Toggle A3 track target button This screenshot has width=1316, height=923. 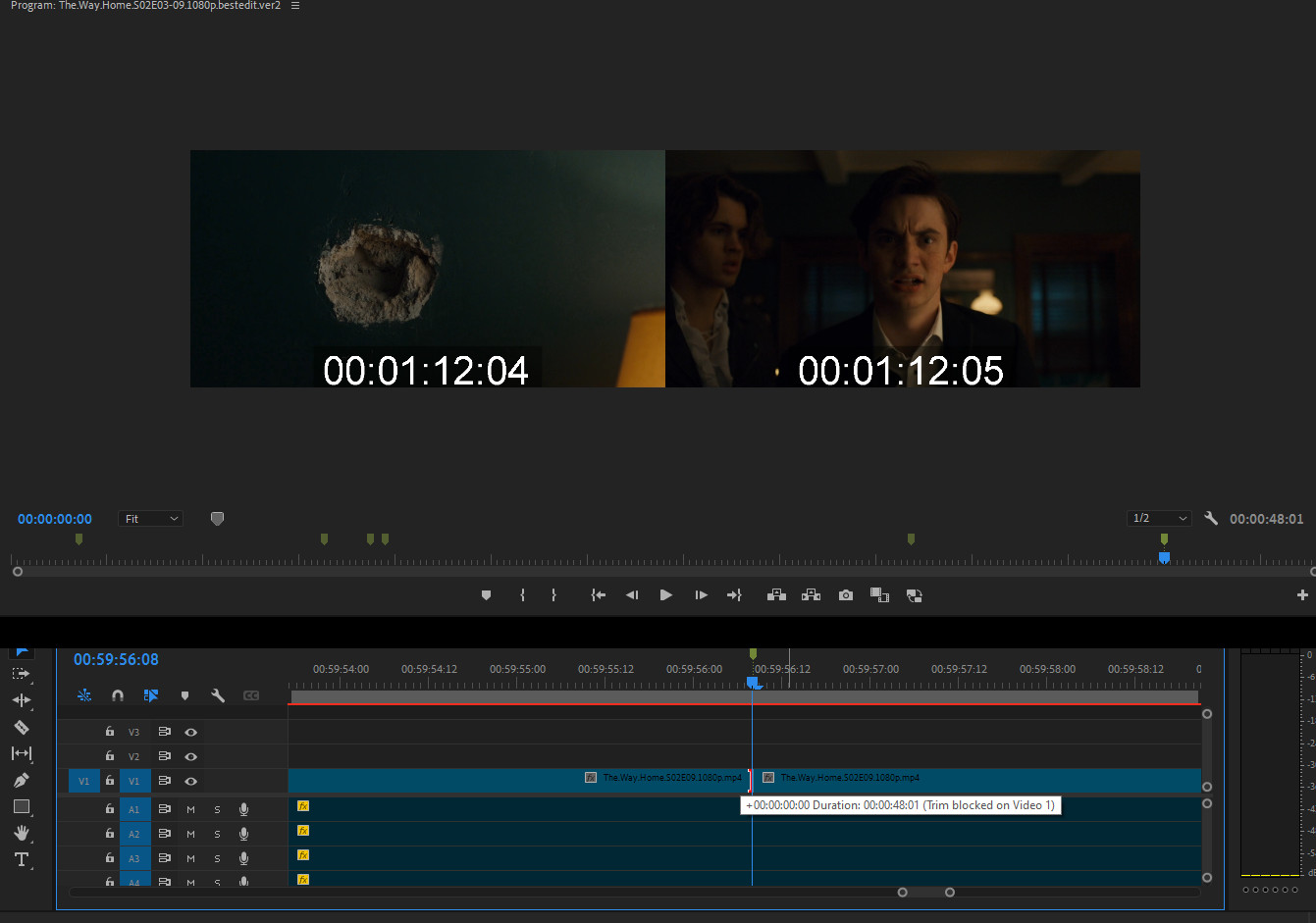click(134, 858)
